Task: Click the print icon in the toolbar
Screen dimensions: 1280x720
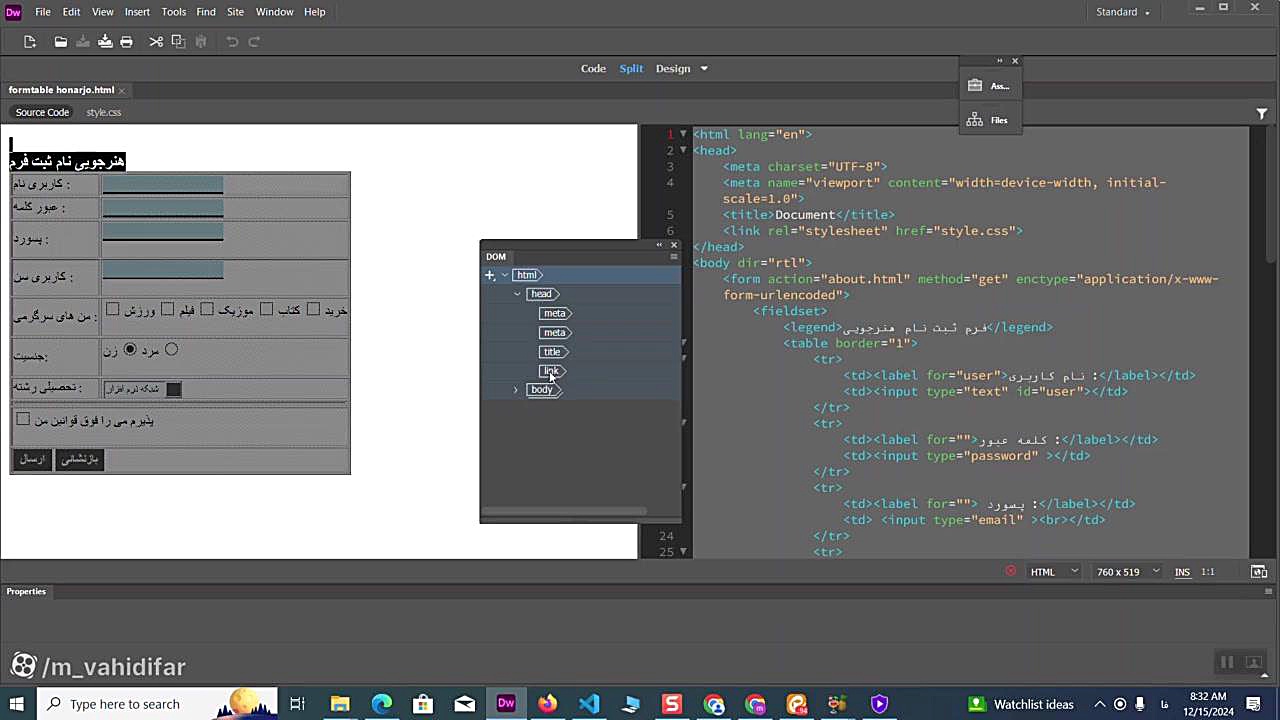Action: pyautogui.click(x=126, y=42)
